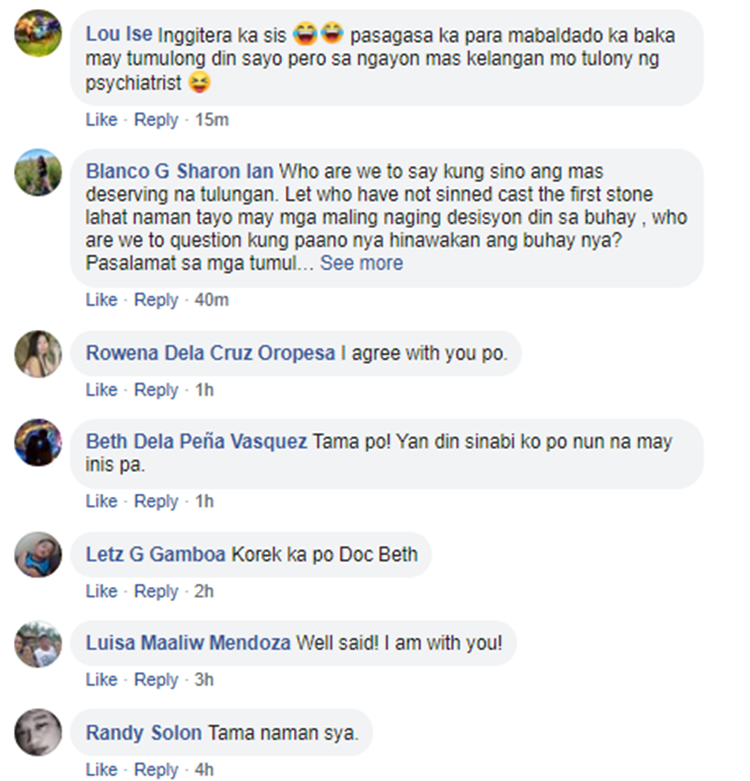Reply to Randy Solon's comment
The width and height of the screenshot is (750, 781).
click(x=156, y=770)
